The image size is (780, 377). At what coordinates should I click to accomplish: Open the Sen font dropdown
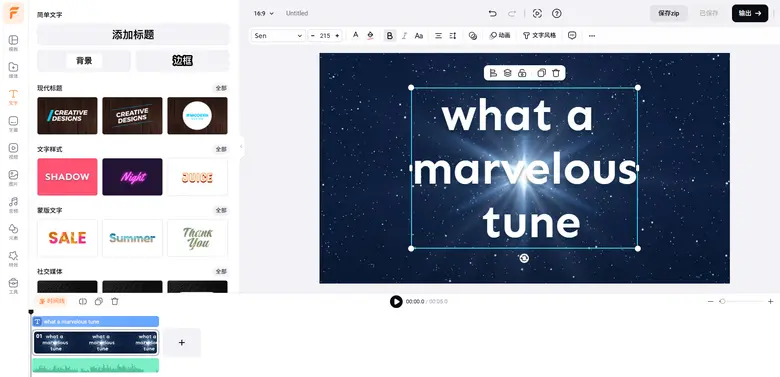[278, 36]
